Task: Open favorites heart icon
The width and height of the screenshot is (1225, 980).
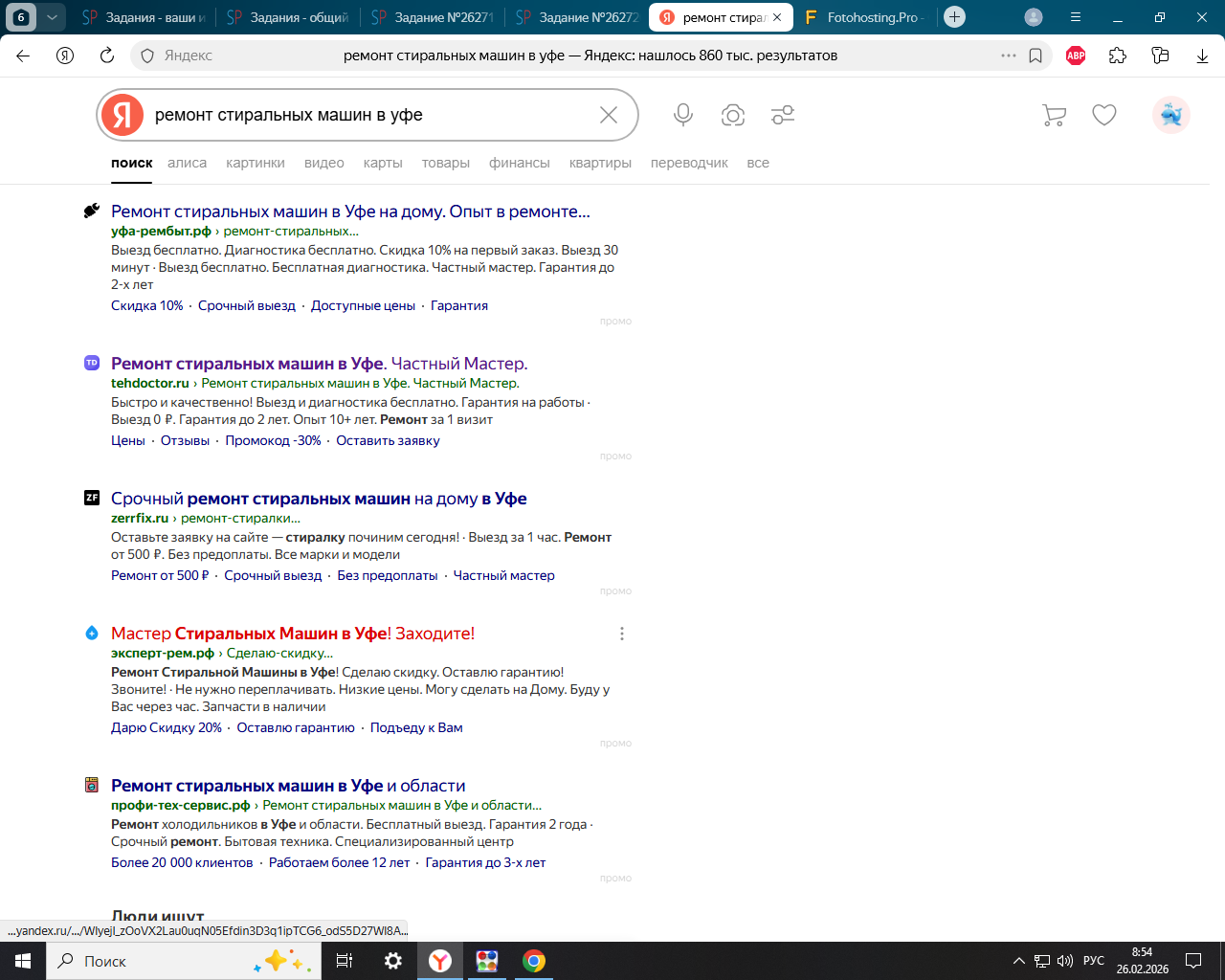Action: (x=1104, y=115)
